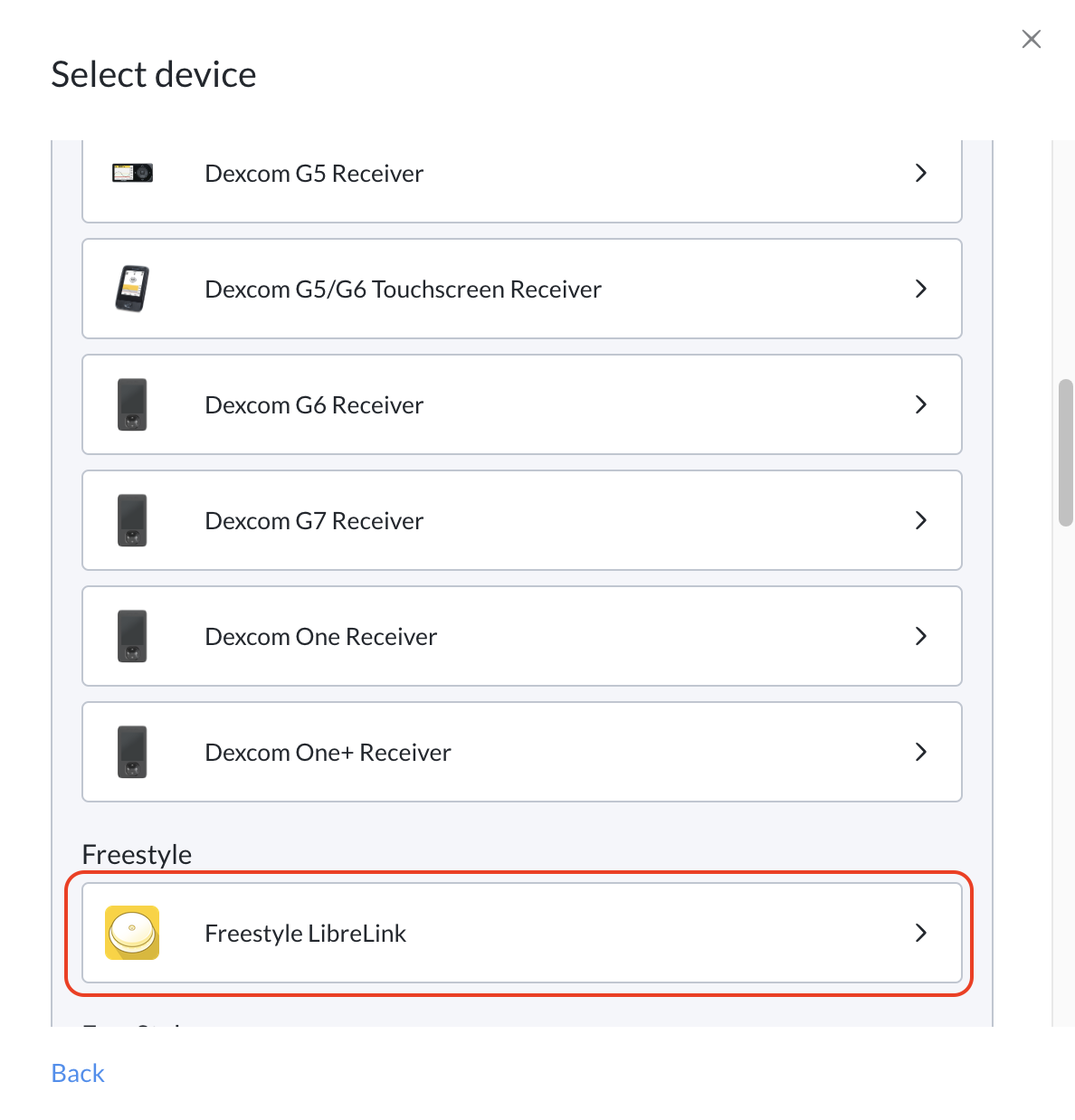Click chevron beside Freestyle LibreLink
The width and height of the screenshot is (1075, 1120).
tap(921, 933)
